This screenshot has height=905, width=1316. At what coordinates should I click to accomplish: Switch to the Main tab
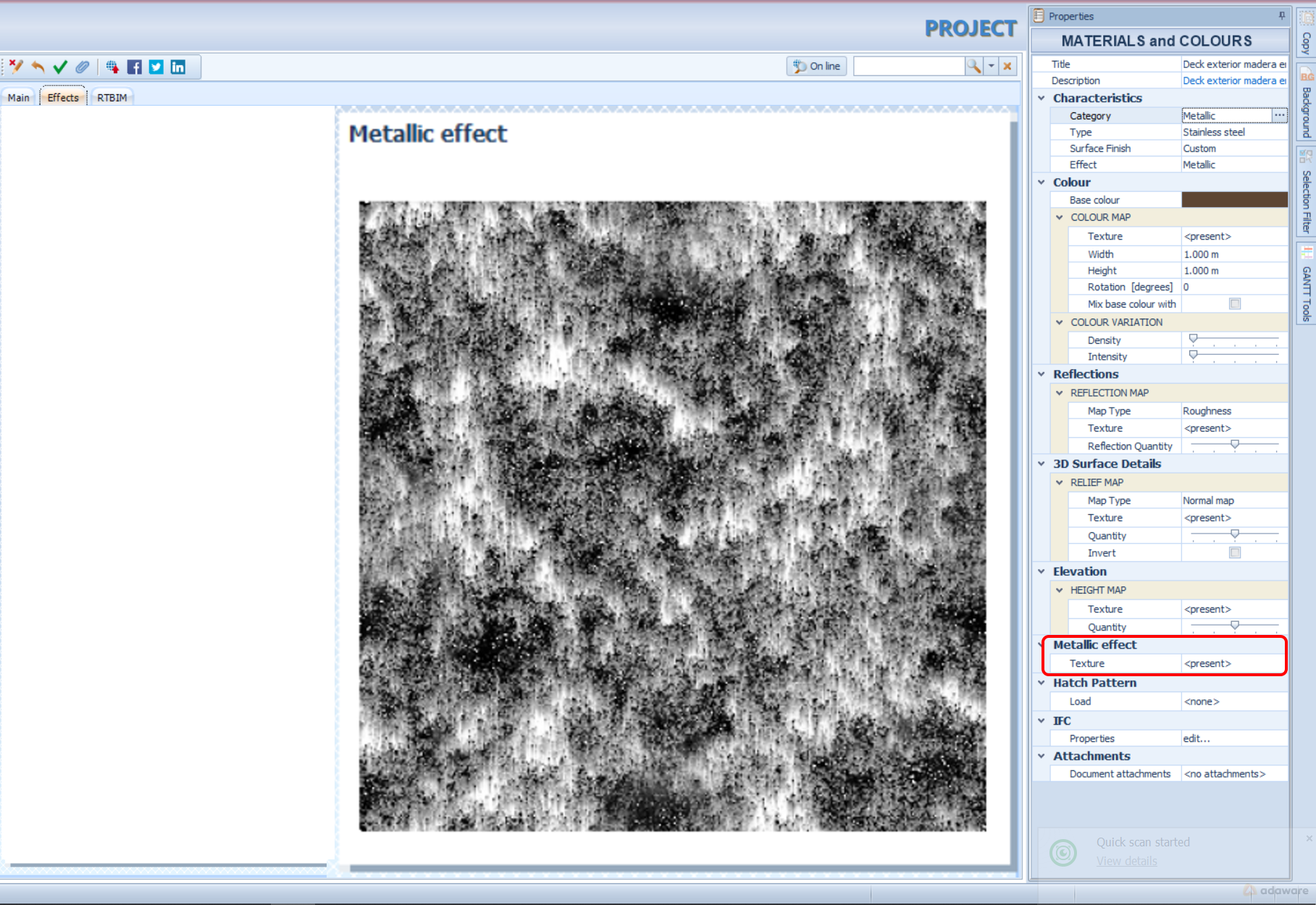[x=19, y=97]
